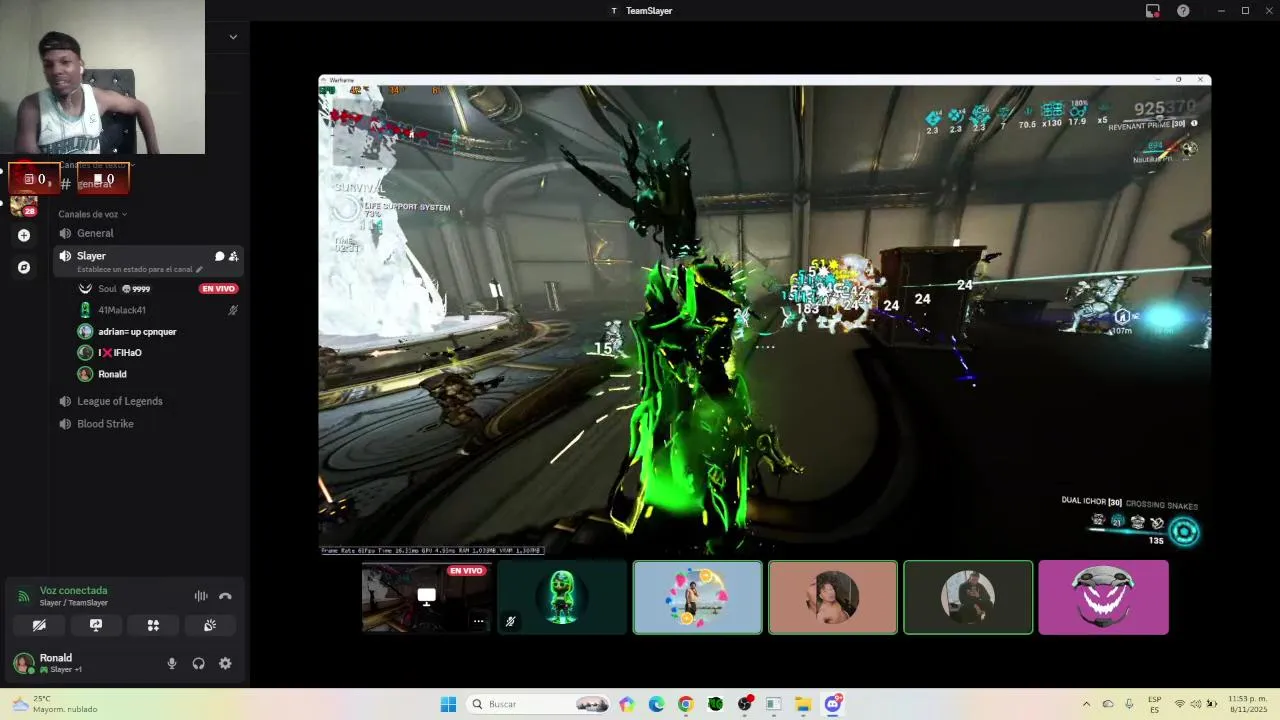Deafen with the headphones icon
This screenshot has width=1280, height=720.
[198, 663]
